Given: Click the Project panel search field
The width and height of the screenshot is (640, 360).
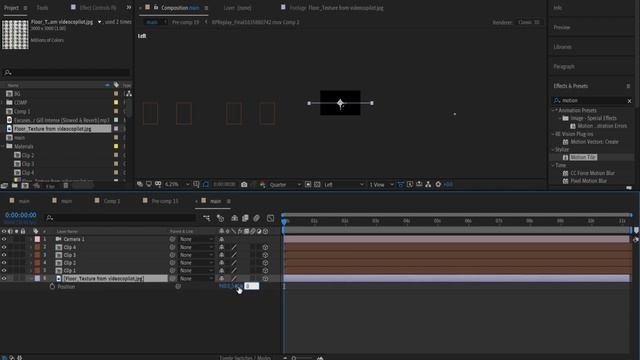Looking at the screenshot, I should [67, 73].
